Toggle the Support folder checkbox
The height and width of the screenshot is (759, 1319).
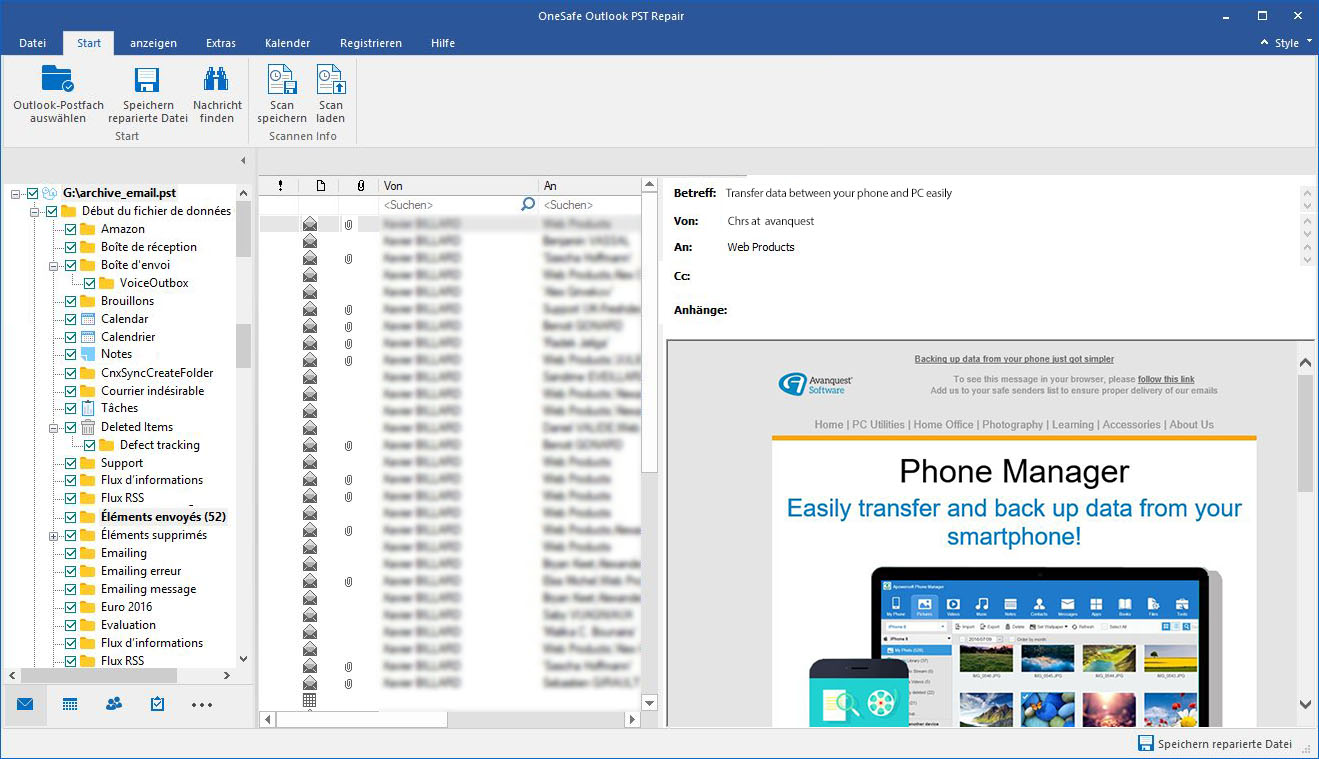pos(71,463)
